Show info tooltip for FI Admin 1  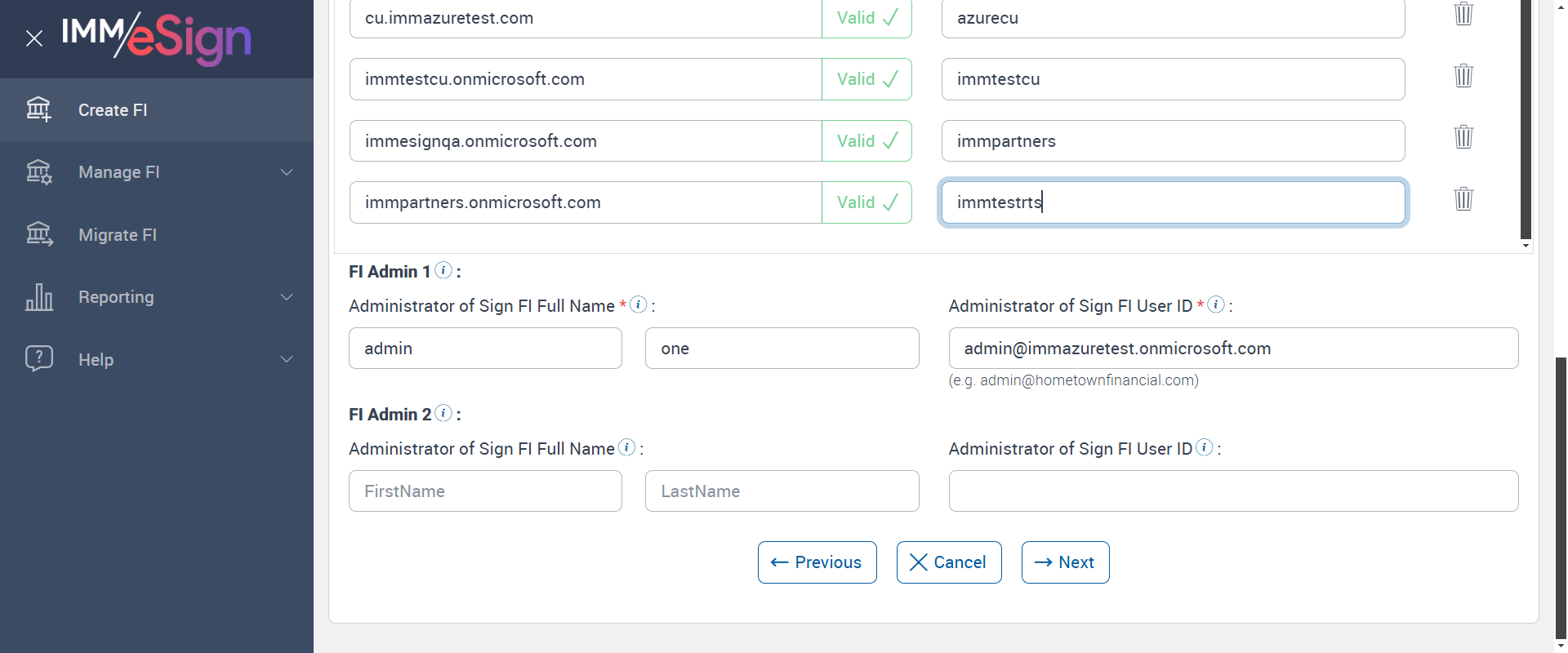443,270
